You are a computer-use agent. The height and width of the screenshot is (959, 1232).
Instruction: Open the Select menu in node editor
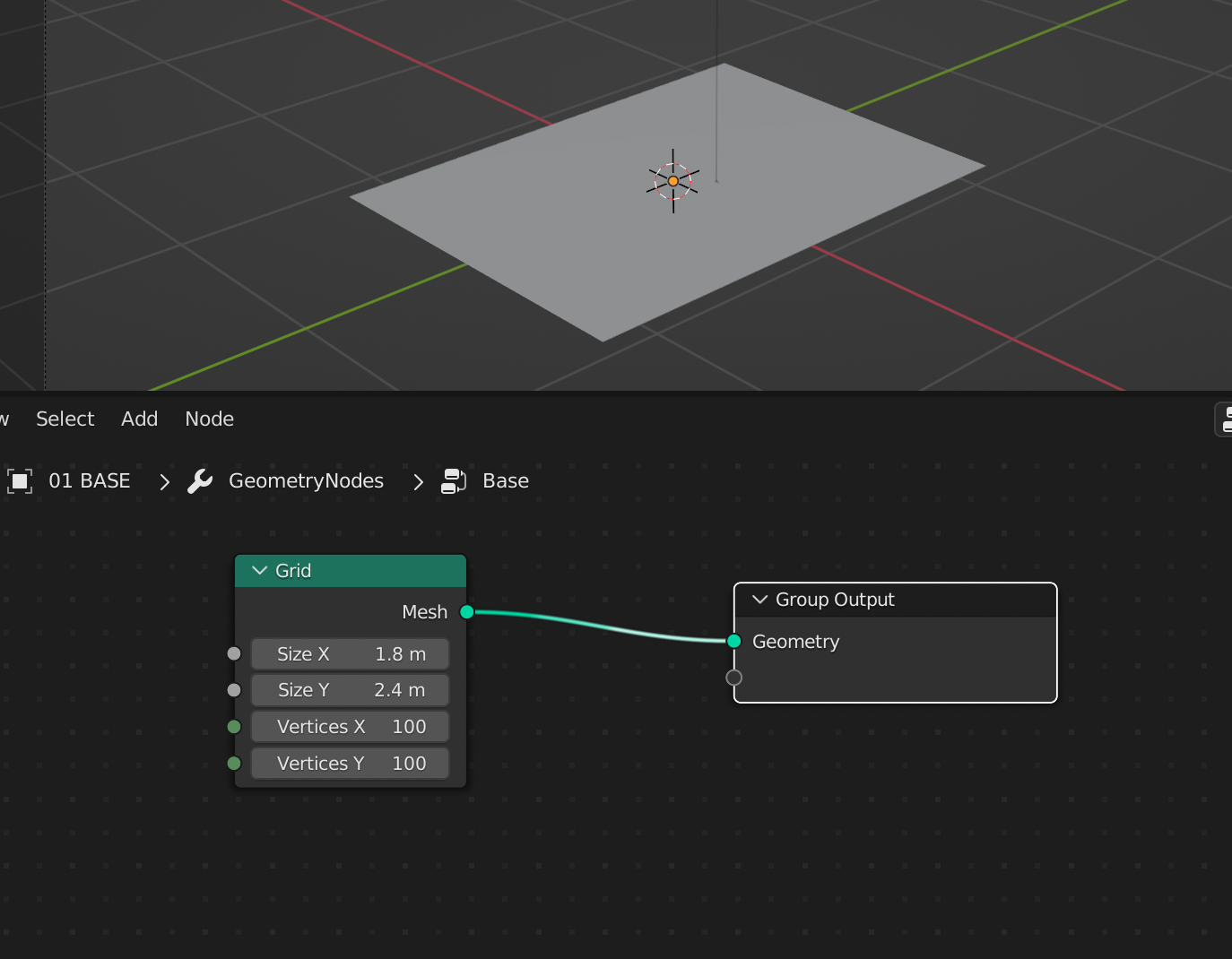[65, 419]
